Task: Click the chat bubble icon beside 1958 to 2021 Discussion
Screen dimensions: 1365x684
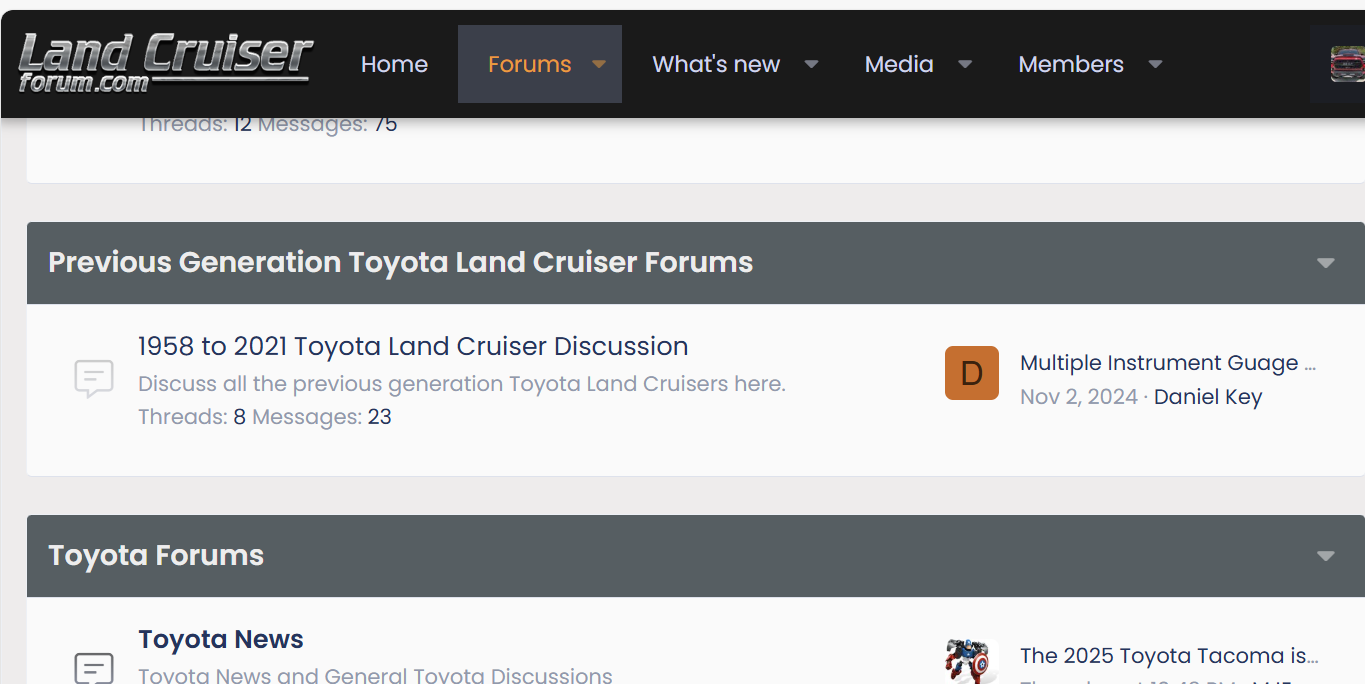Action: 94,379
